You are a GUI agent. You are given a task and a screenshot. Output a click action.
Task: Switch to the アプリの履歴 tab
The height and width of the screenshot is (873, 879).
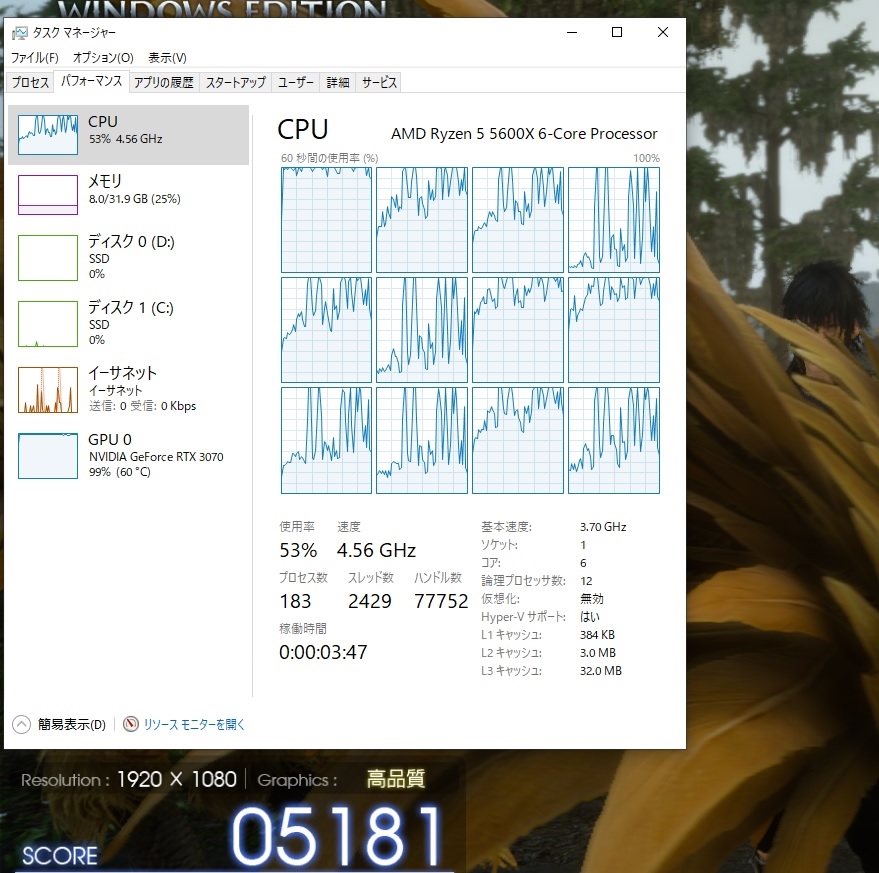pos(164,82)
